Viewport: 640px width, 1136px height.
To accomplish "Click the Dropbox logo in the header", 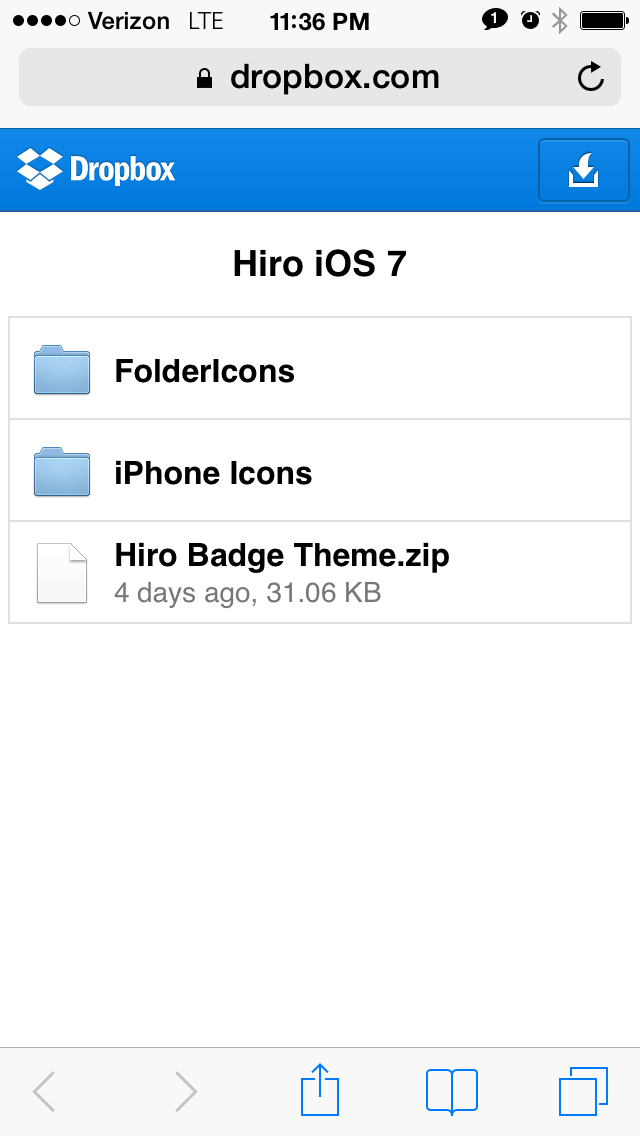I will point(96,169).
